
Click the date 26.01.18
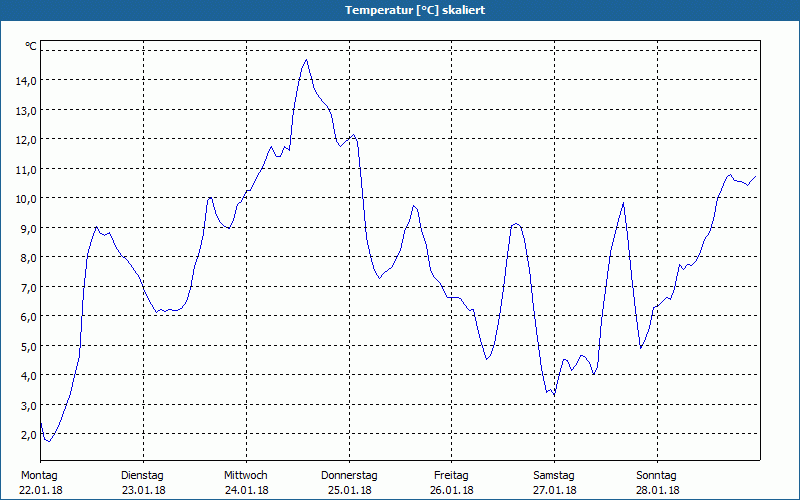[452, 490]
